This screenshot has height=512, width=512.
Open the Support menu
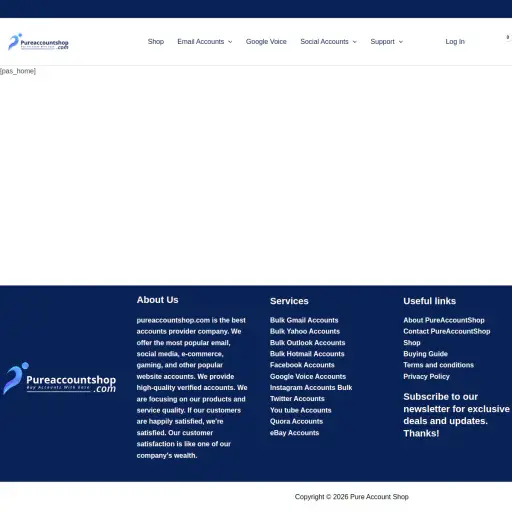(382, 42)
